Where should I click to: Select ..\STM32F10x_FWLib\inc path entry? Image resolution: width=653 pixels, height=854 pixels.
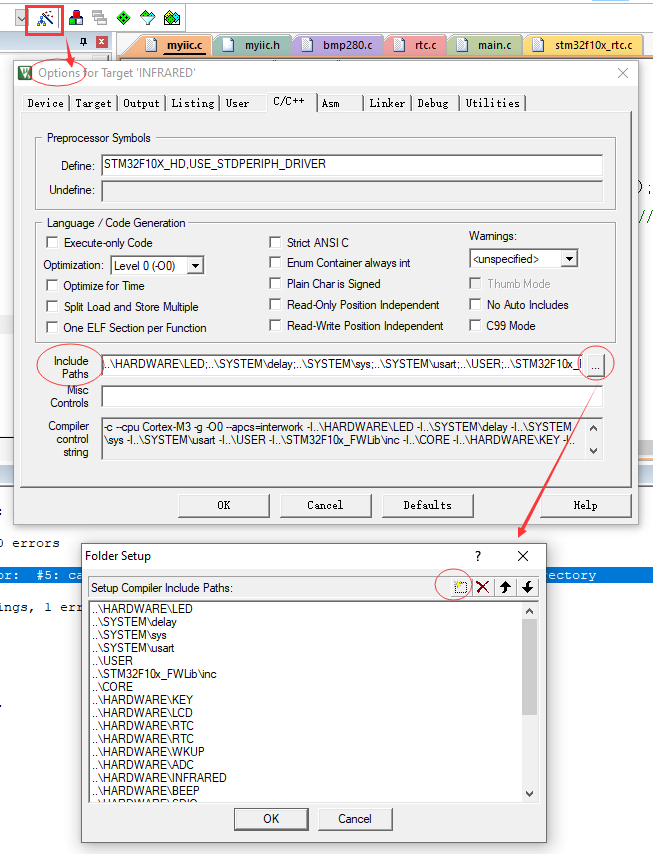point(154,674)
